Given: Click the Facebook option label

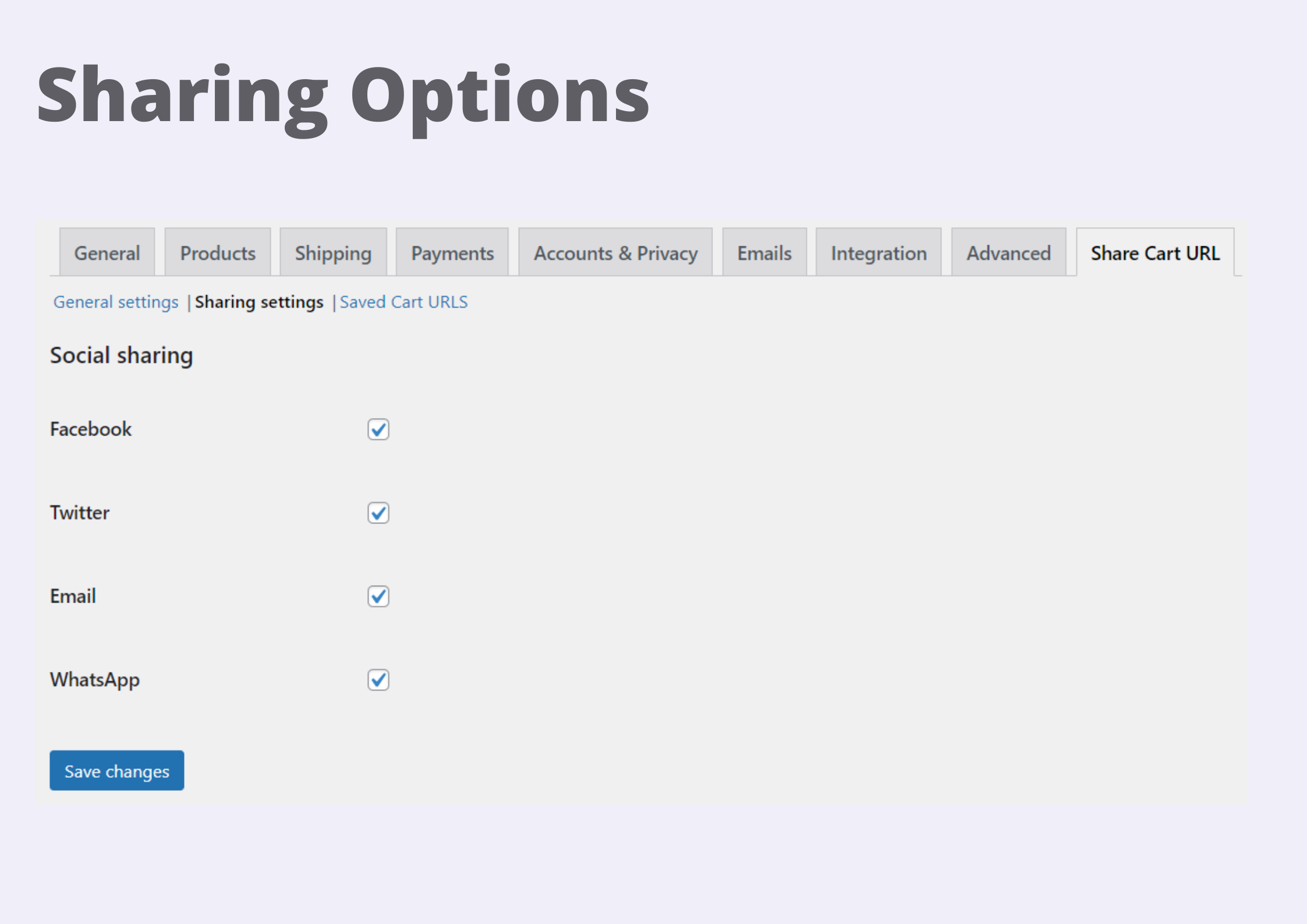Looking at the screenshot, I should [90, 429].
